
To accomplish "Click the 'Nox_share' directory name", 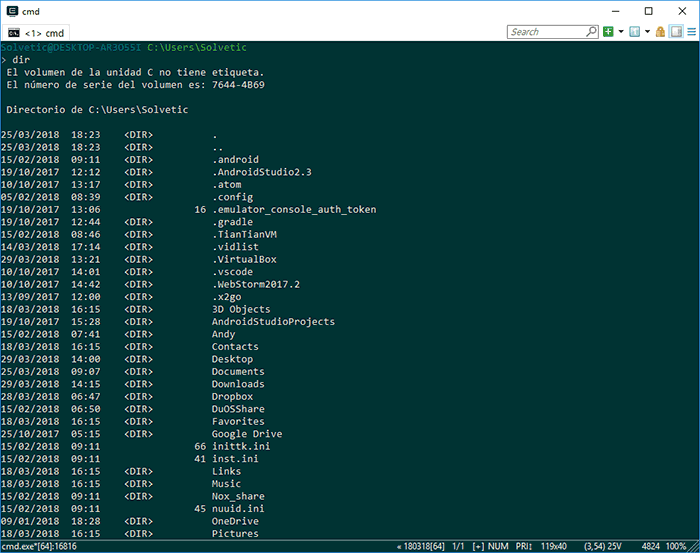I will [238, 496].
